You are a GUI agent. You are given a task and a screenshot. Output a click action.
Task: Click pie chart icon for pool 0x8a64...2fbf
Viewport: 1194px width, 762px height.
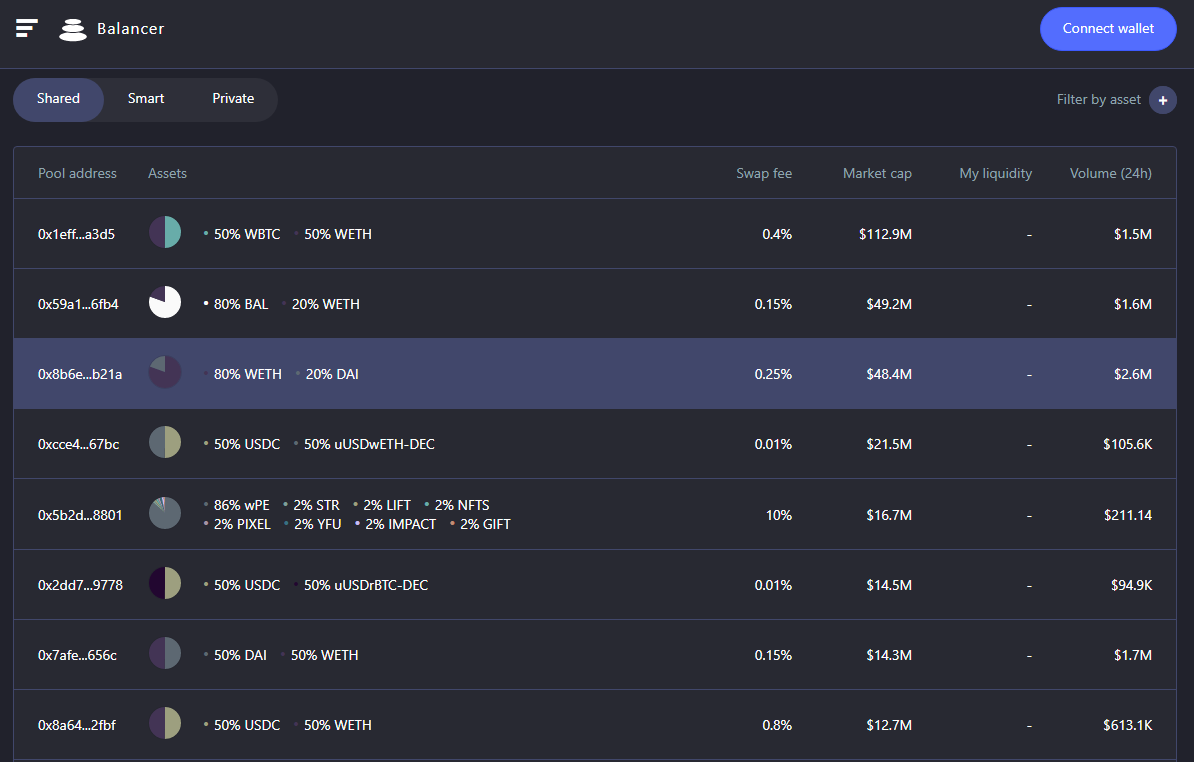click(x=164, y=724)
